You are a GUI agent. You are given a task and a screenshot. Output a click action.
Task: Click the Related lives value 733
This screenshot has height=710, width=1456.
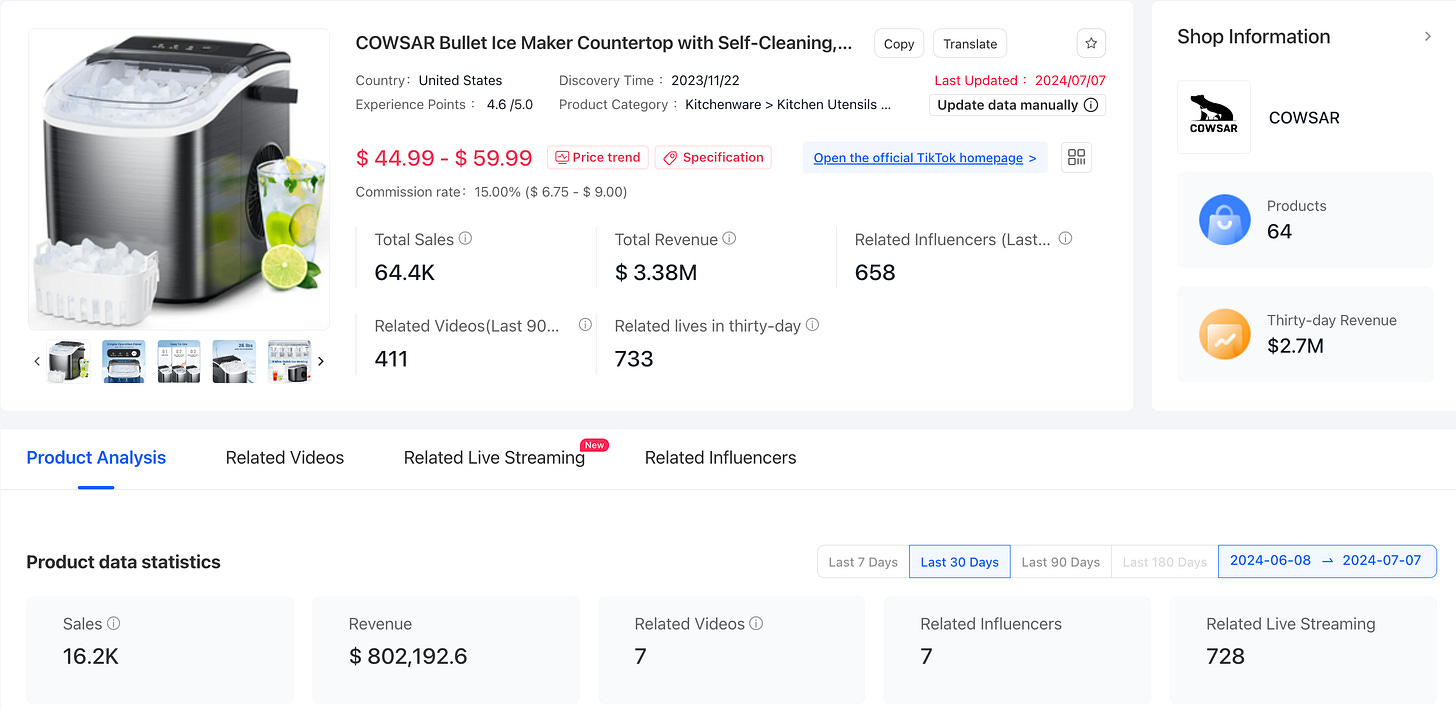[634, 359]
